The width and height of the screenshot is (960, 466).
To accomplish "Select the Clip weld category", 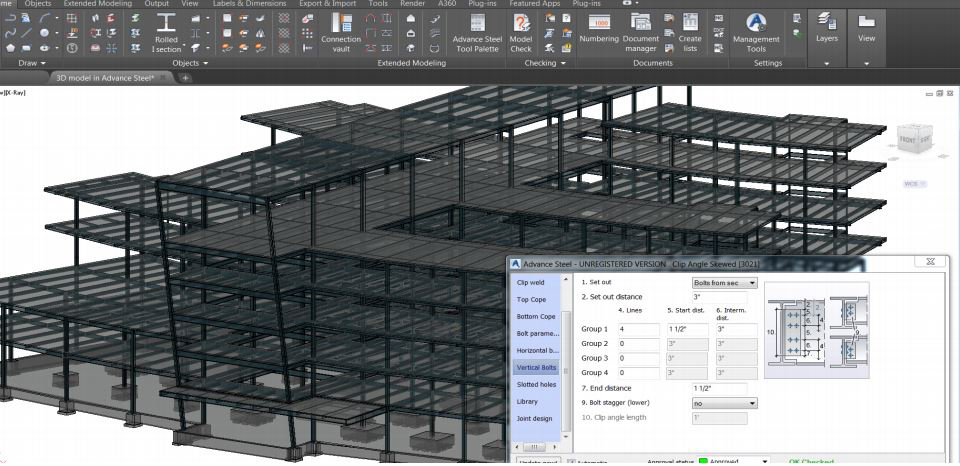I will [531, 283].
